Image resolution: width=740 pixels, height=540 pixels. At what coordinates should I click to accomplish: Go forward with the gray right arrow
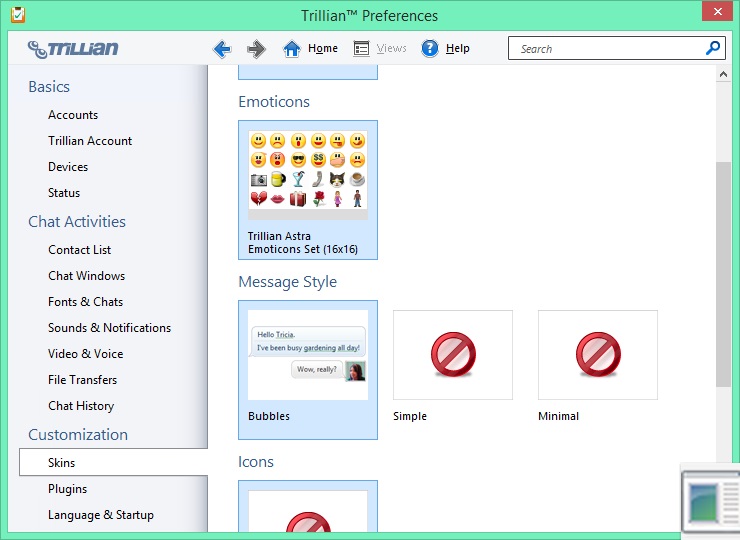pos(256,49)
